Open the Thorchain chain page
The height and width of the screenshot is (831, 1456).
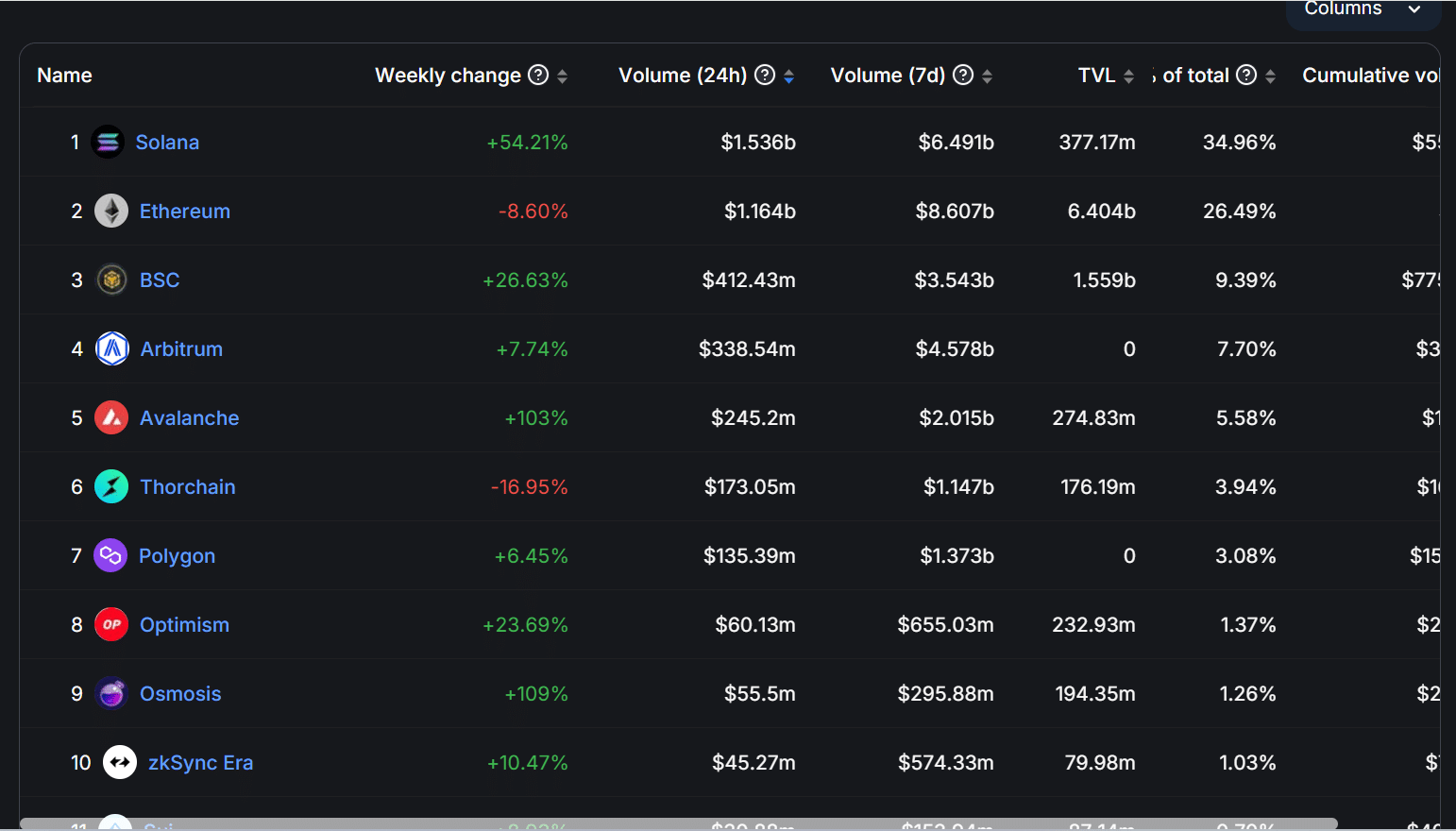point(188,486)
